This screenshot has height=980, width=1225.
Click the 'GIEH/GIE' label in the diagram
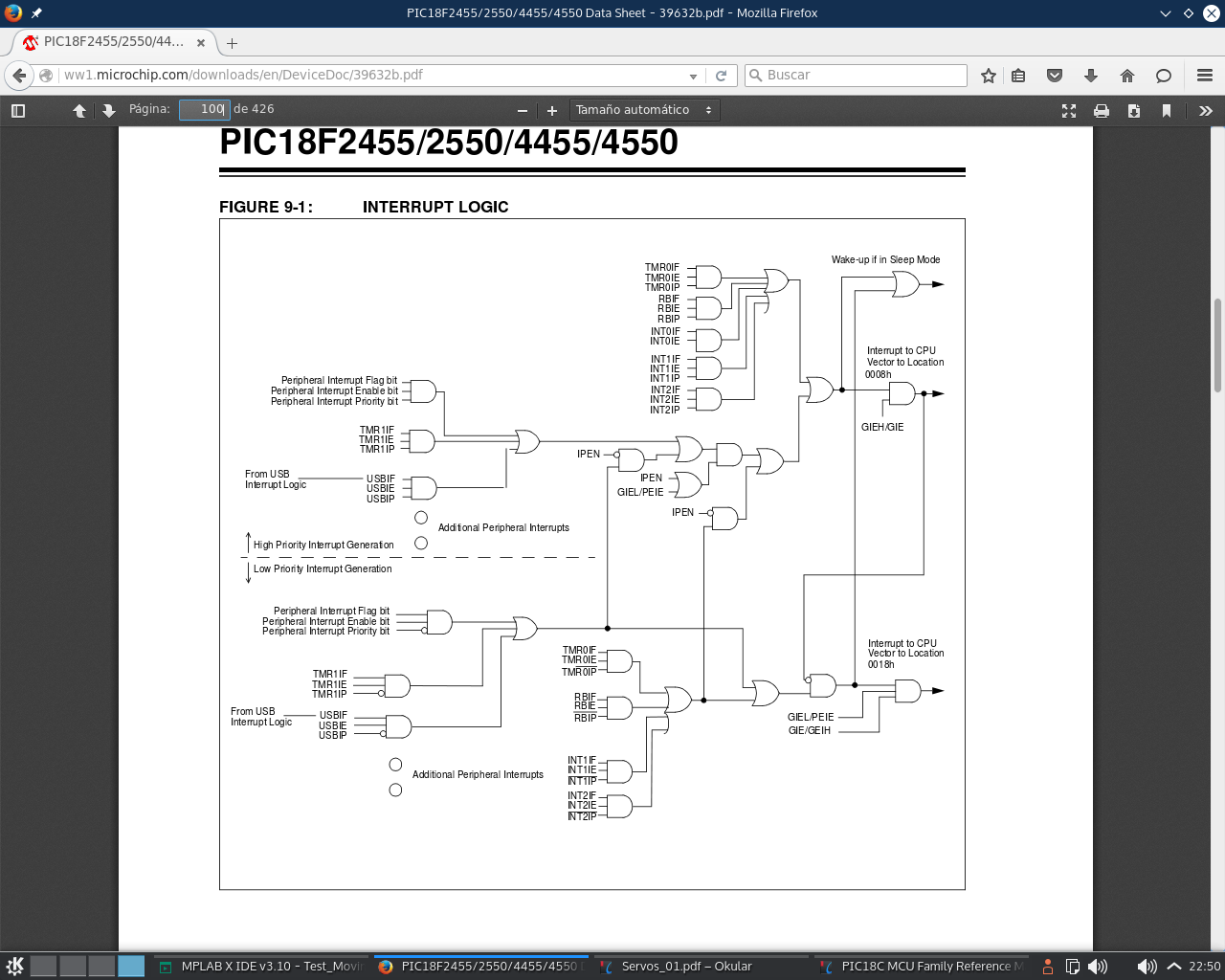coord(882,427)
